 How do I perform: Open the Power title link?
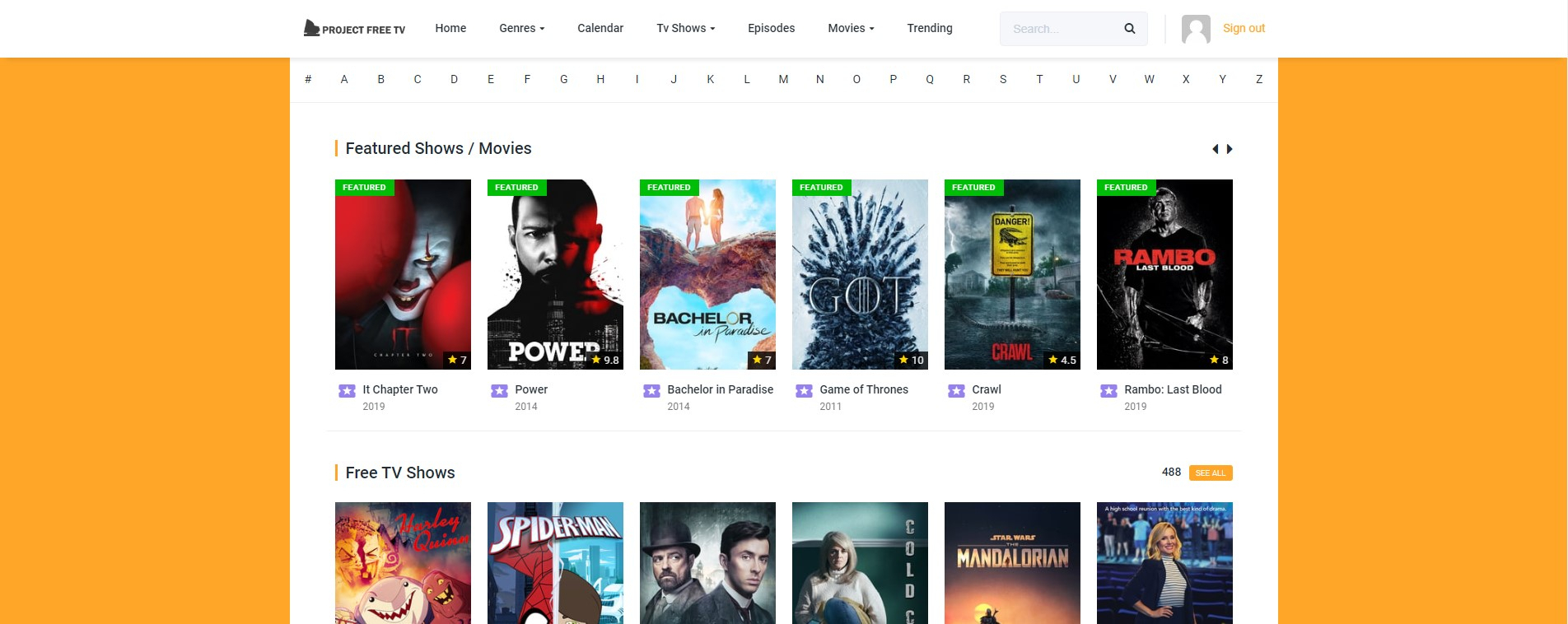click(x=531, y=389)
